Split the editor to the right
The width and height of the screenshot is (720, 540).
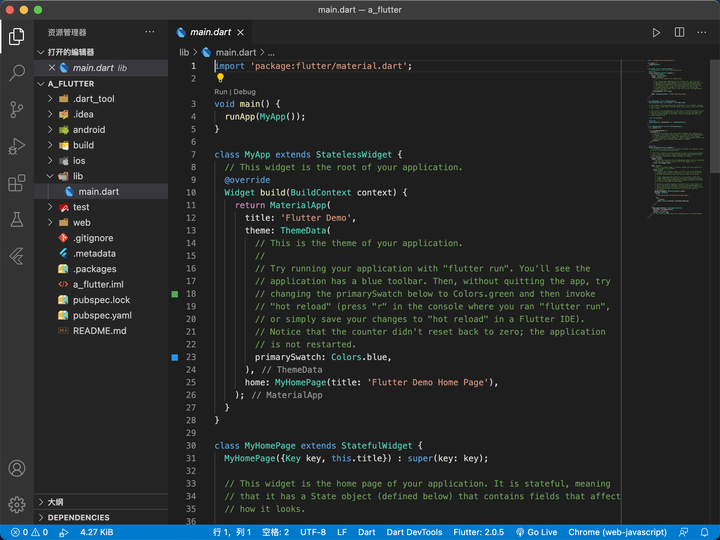[679, 32]
